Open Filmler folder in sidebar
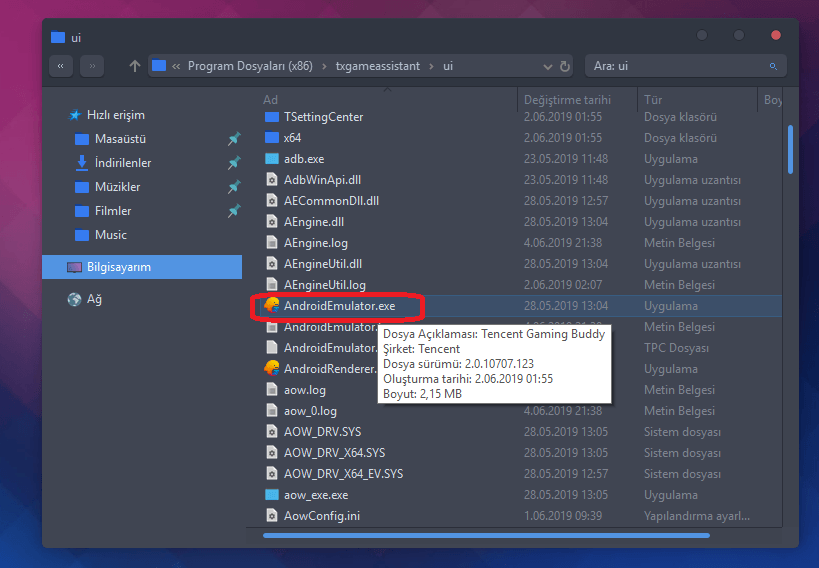The image size is (819, 568). (x=113, y=211)
